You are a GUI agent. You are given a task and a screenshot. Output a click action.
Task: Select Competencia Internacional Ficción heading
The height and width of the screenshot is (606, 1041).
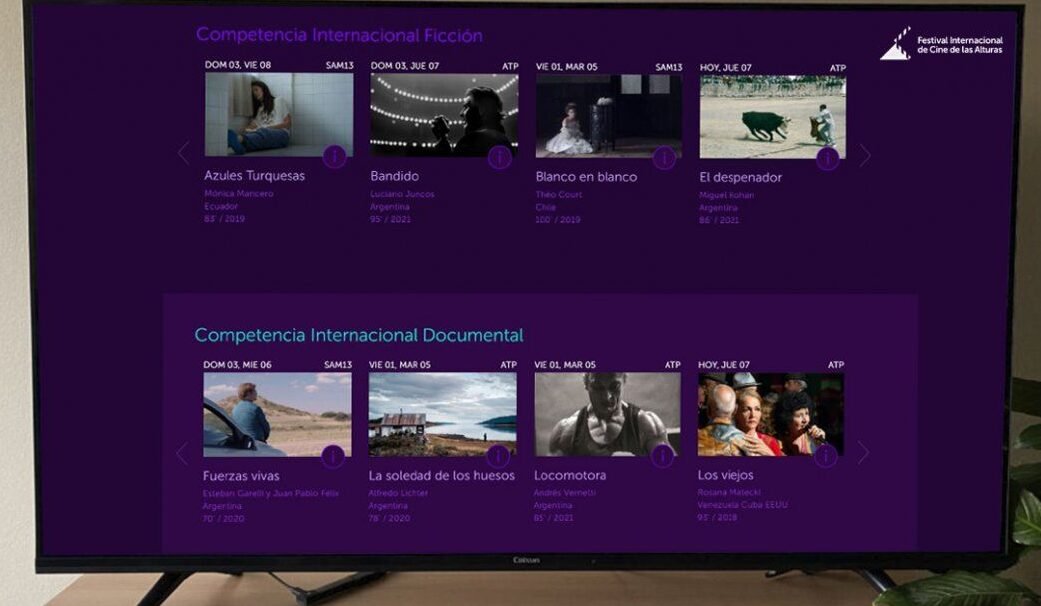[338, 35]
